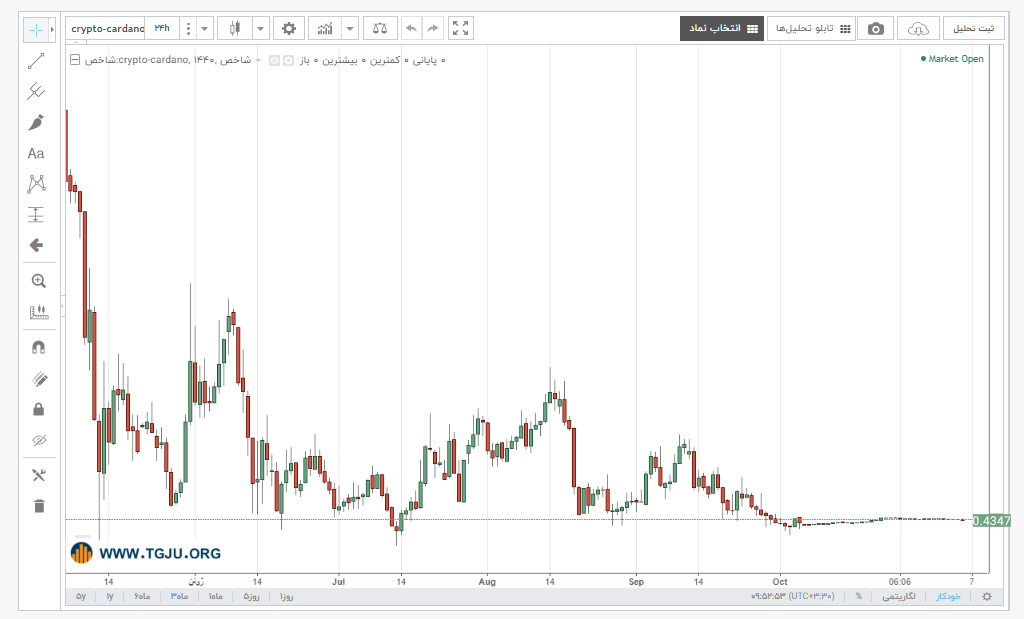
Task: Select the trend line drawing tool
Action: (36, 61)
